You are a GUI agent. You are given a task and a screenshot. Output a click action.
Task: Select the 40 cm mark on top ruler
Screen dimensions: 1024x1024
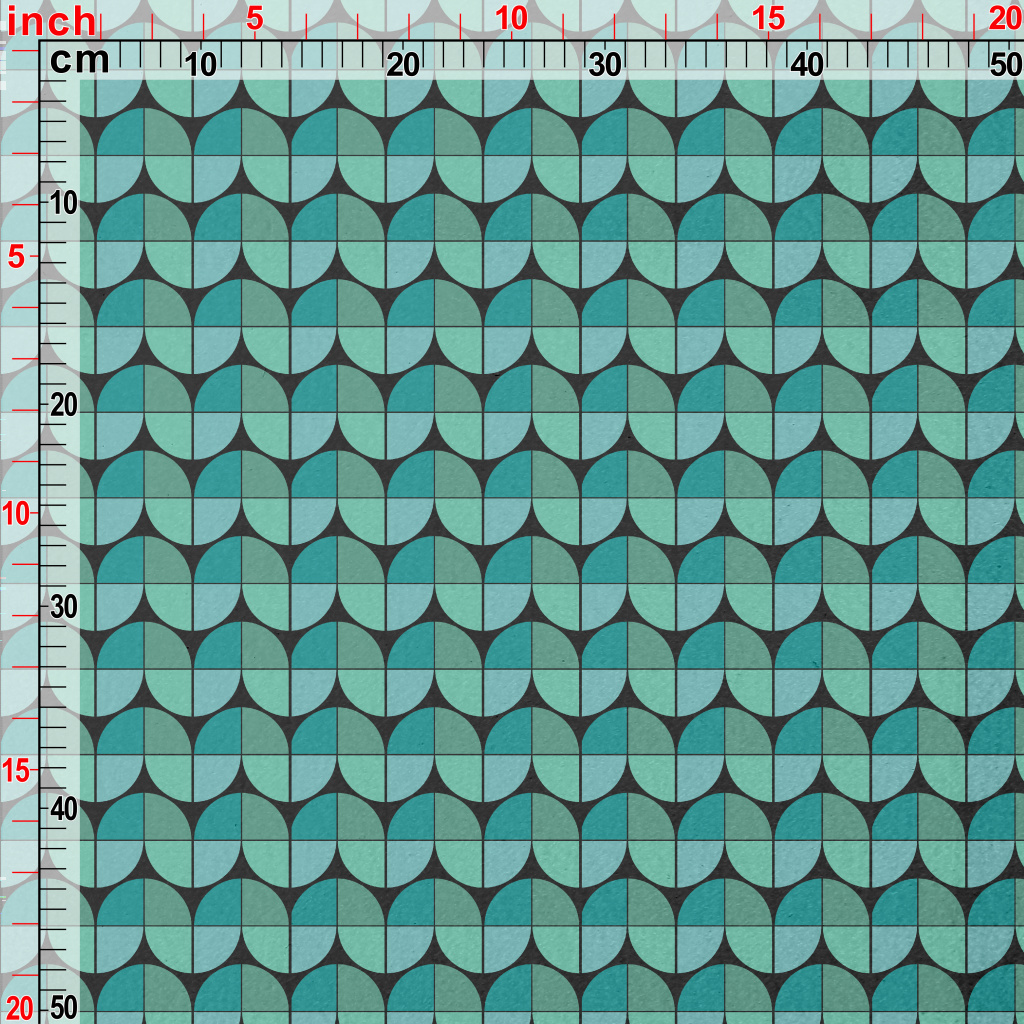(807, 65)
